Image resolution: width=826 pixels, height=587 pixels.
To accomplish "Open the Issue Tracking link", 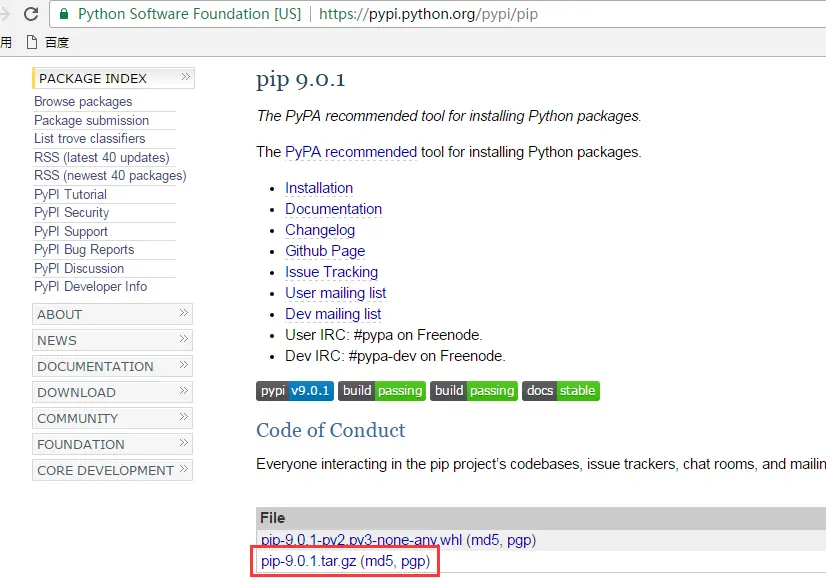I will (x=331, y=272).
